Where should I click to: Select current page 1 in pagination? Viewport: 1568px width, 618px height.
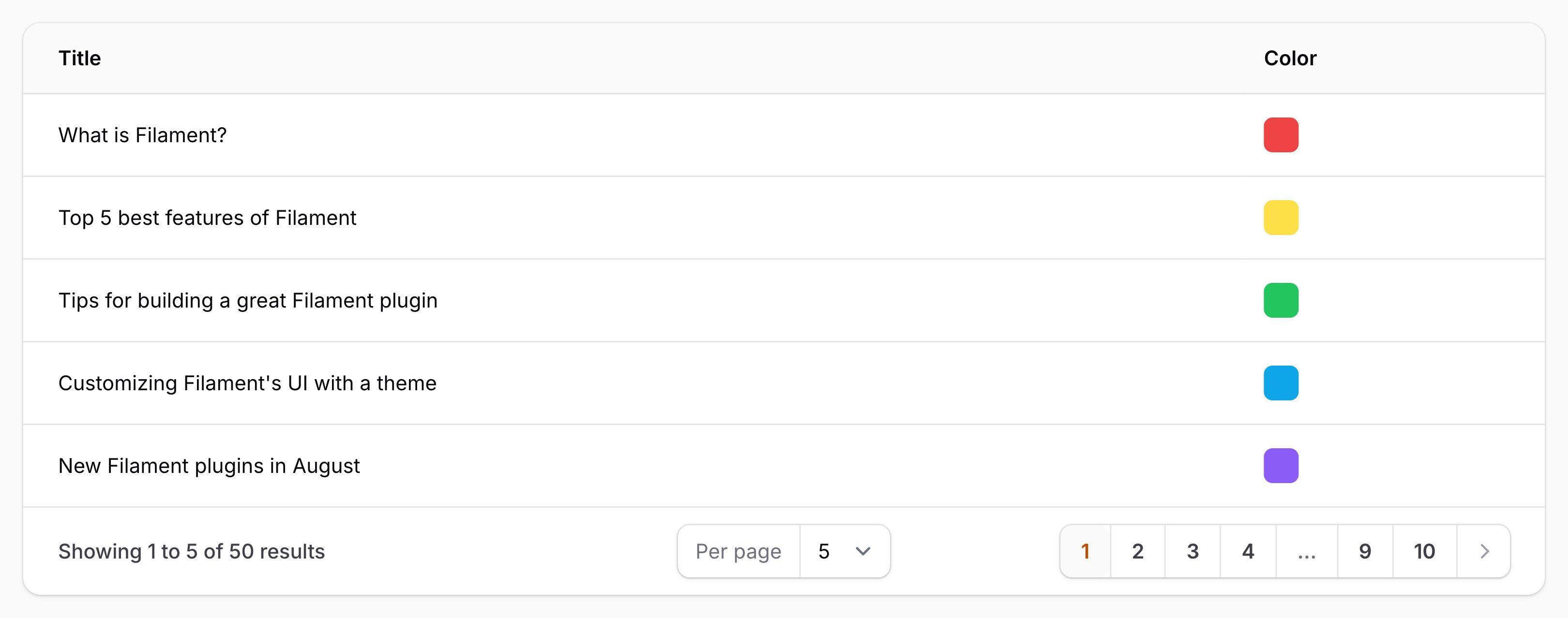[1085, 551]
